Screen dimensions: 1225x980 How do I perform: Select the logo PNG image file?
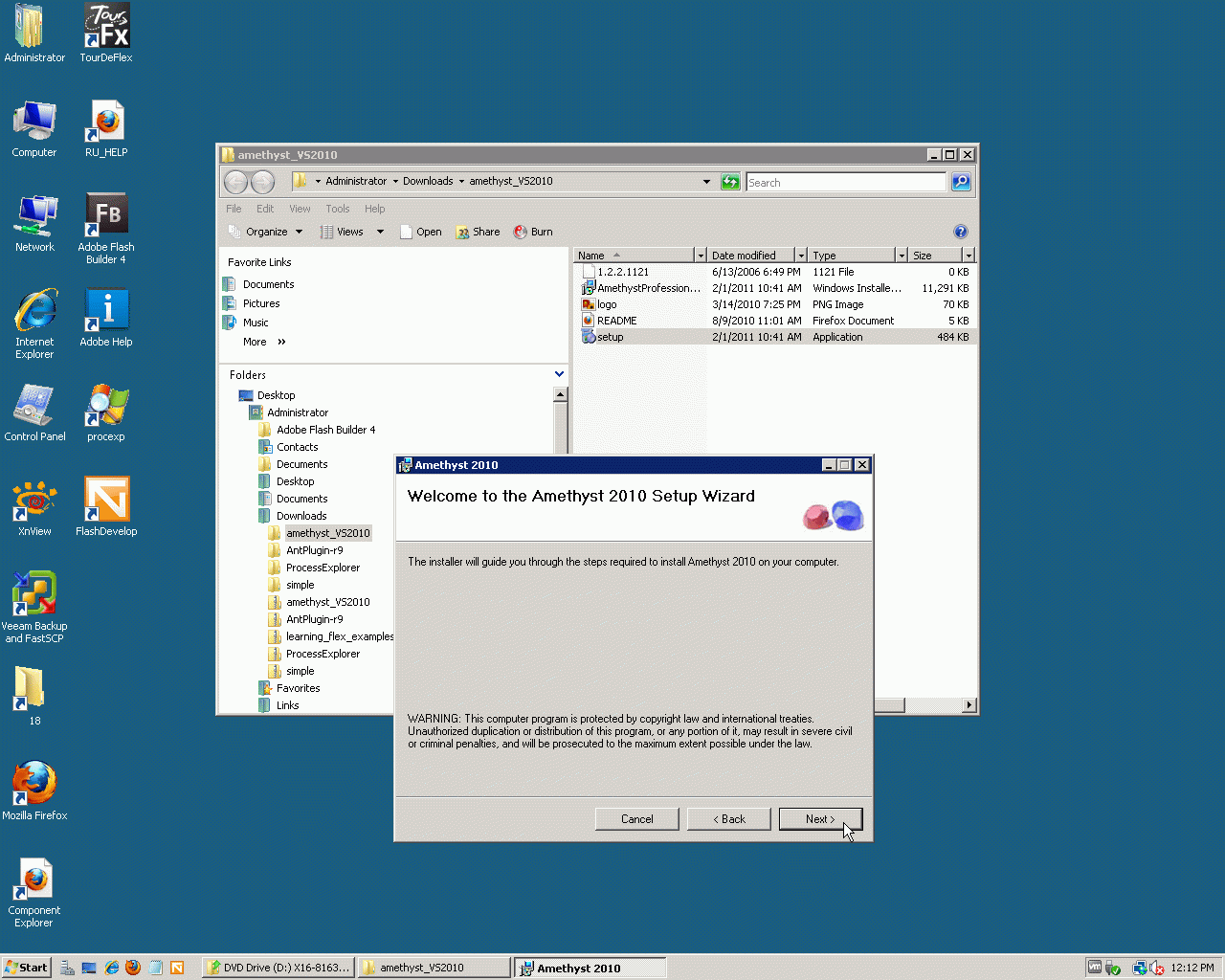(x=775, y=304)
